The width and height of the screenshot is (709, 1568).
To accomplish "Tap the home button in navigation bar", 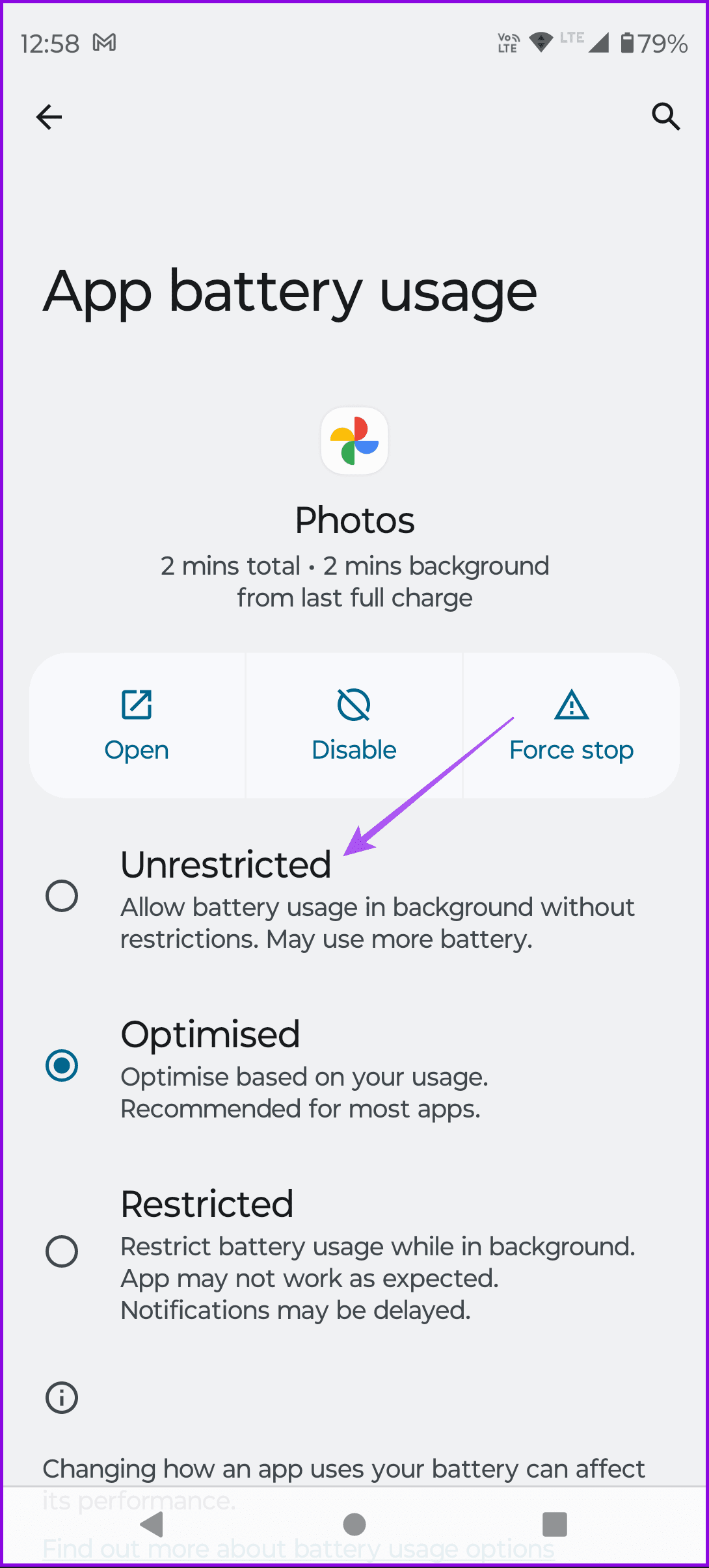I will pos(354,1525).
